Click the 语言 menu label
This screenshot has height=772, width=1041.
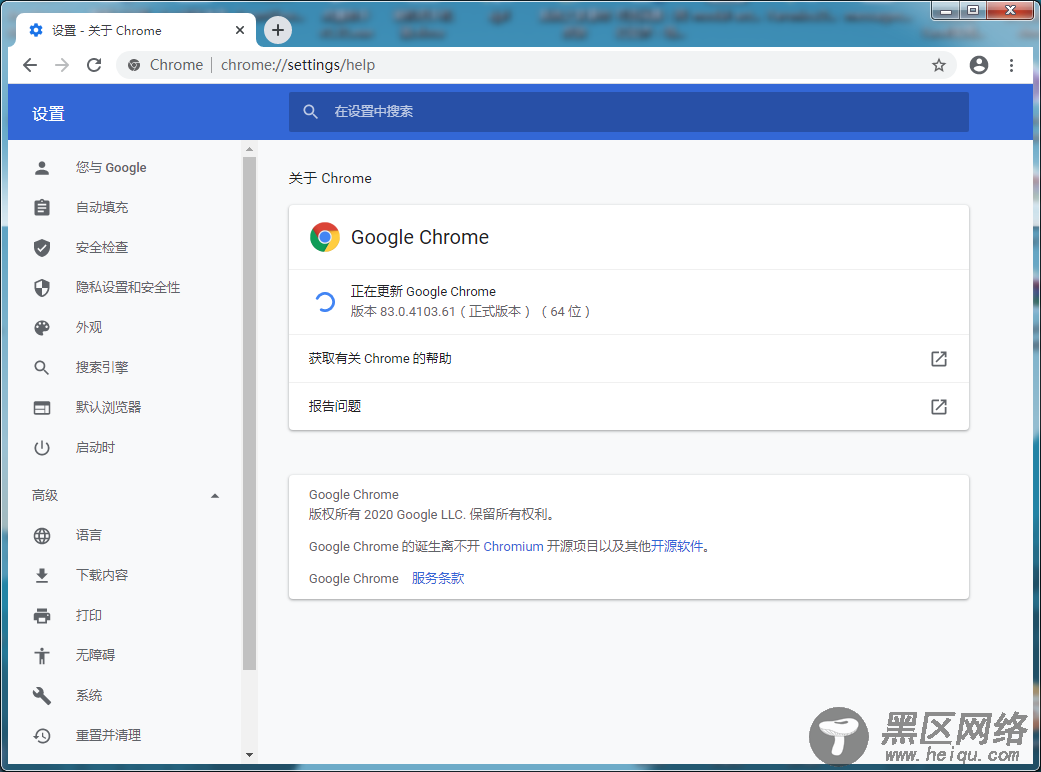[88, 536]
